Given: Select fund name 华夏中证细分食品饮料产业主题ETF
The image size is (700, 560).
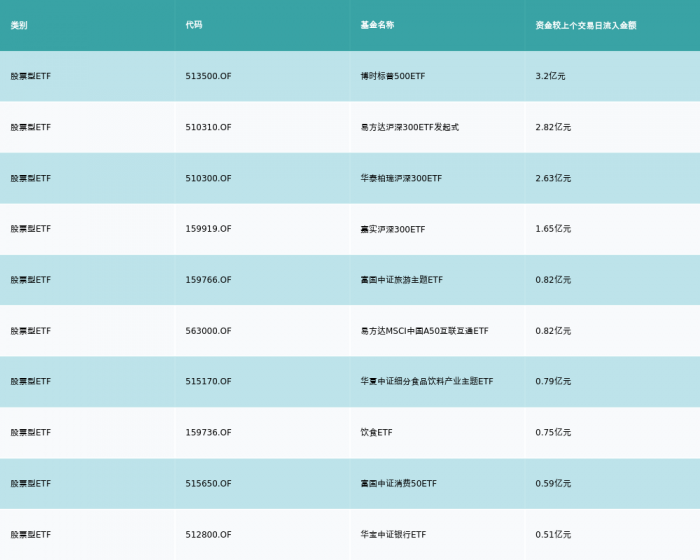Looking at the screenshot, I should (427, 381).
